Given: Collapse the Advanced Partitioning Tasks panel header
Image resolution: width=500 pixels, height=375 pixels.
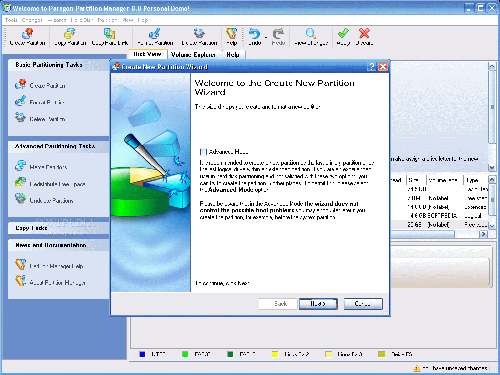Looking at the screenshot, I should [59, 146].
